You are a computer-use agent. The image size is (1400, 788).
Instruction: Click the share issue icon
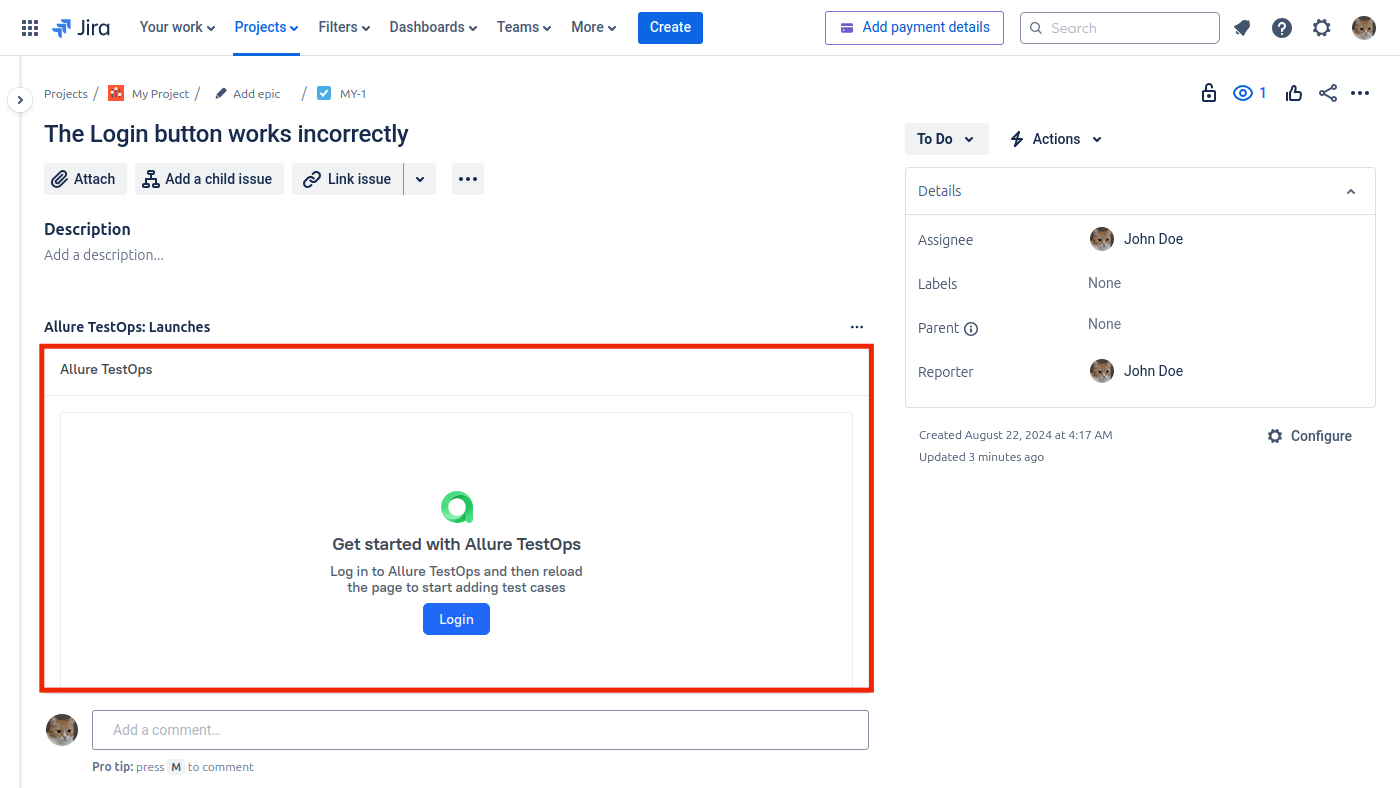point(1328,93)
